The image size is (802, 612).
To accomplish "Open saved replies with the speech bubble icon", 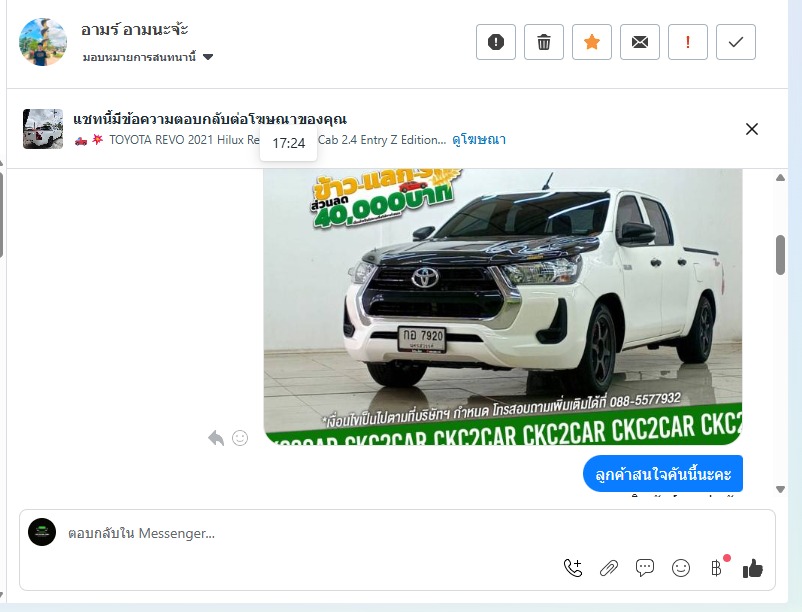I will [644, 568].
